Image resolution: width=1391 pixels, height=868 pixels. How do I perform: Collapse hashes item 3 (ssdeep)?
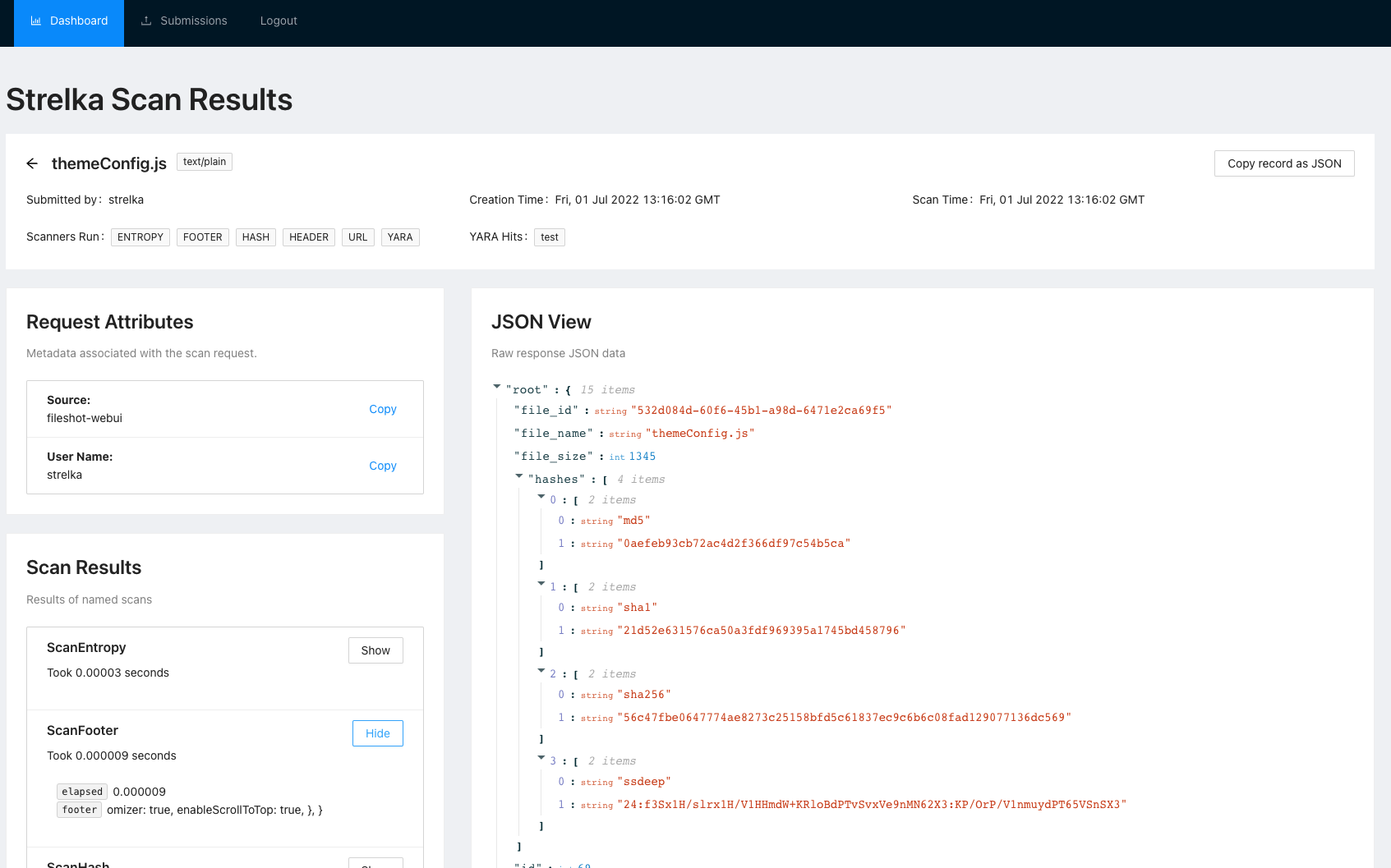[541, 757]
